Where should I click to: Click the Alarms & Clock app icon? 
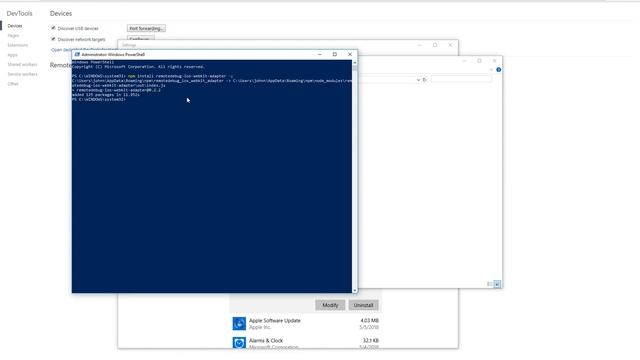[239, 343]
